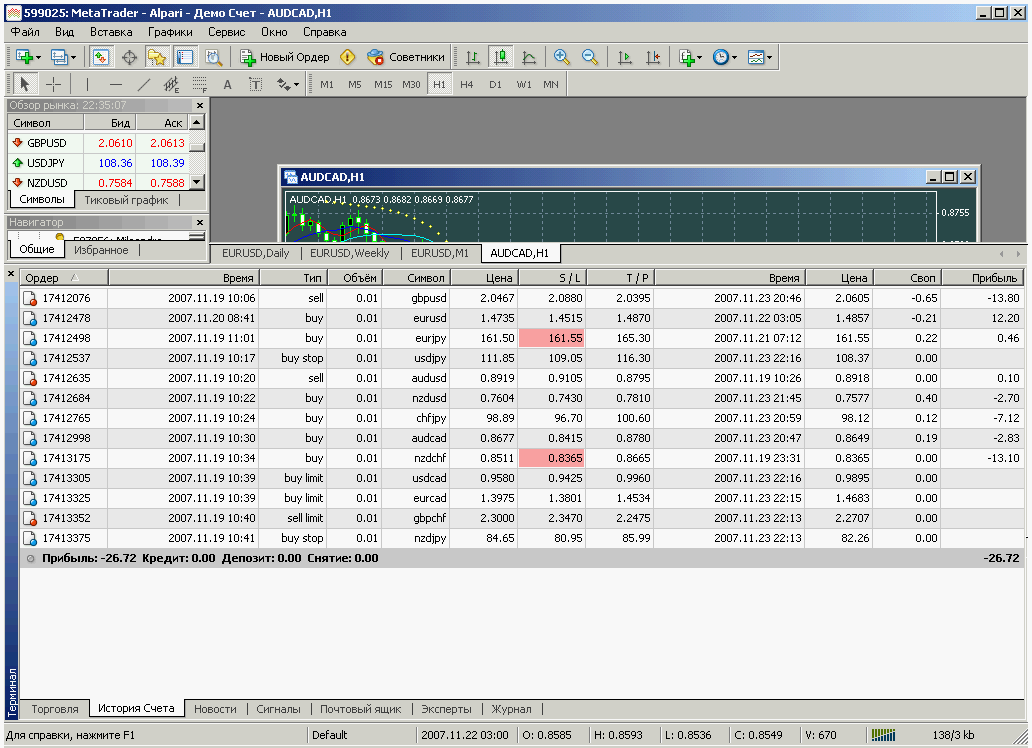Viewport: 1032px width, 748px height.
Task: Open the chart templates dropdown
Action: (769, 57)
